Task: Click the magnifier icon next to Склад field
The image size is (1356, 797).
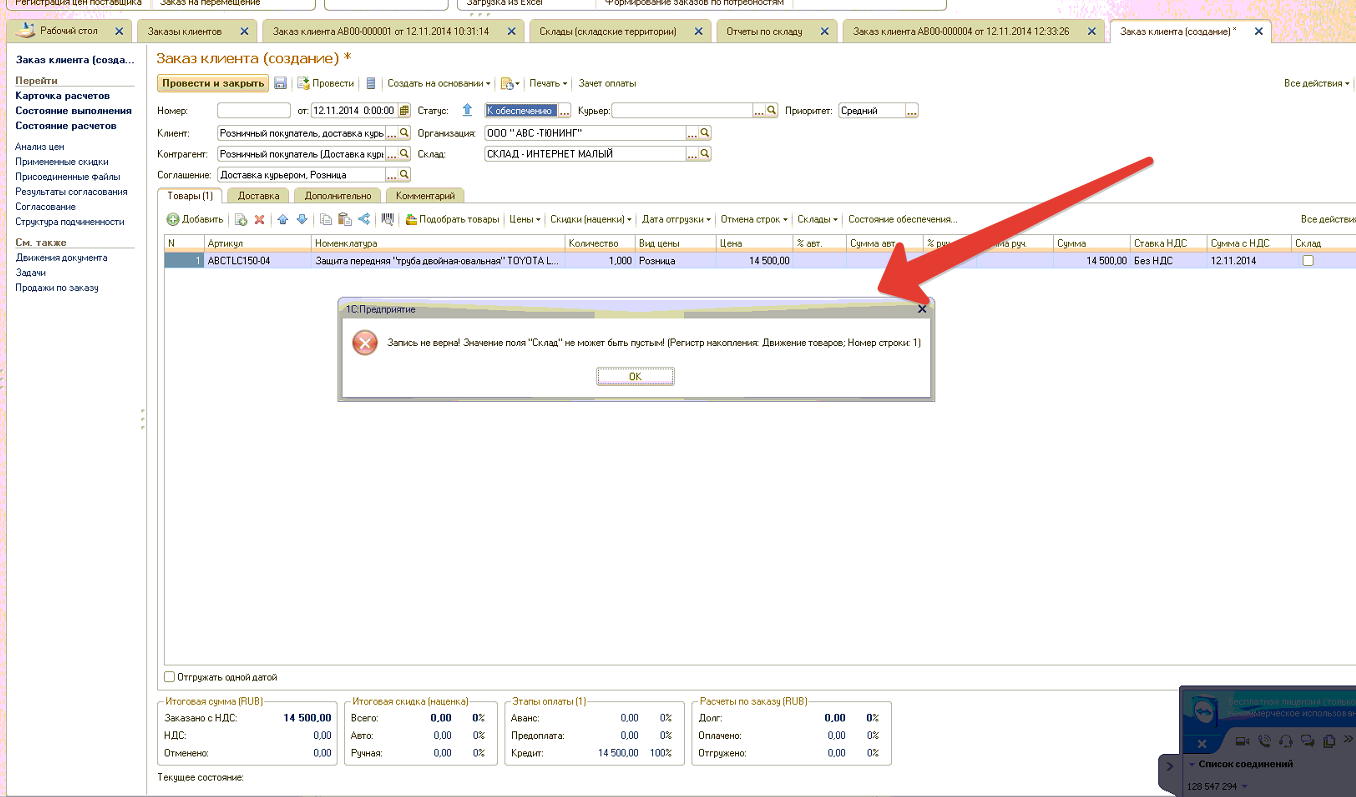Action: [x=704, y=154]
